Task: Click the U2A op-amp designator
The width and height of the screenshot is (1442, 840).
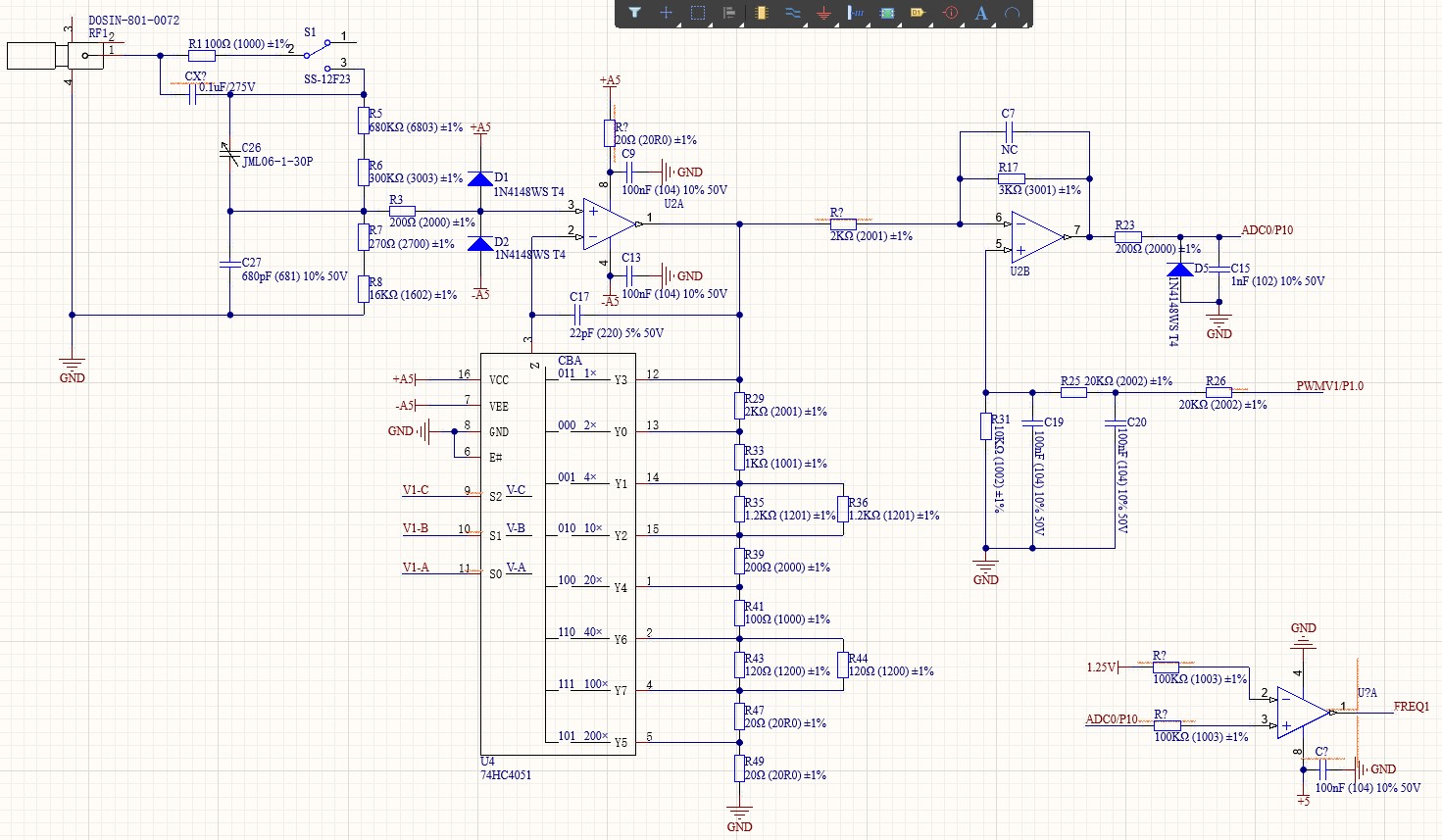Action: 673,204
